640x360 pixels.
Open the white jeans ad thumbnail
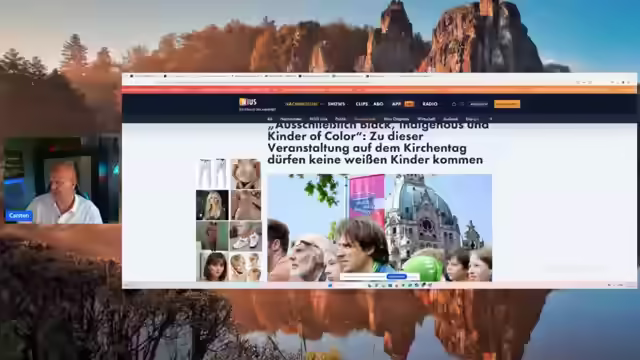tap(213, 173)
